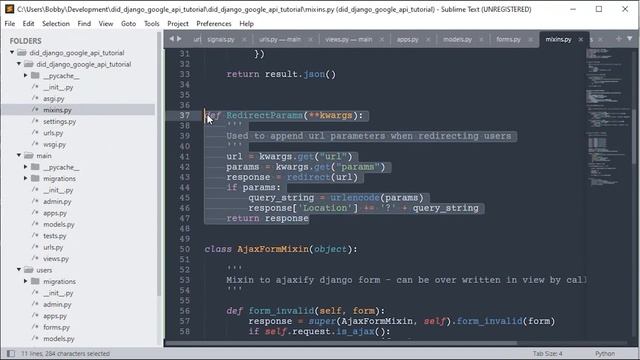Screen dimensions: 640x360
Task: Click the file icon beside tests.py
Action: point(35,236)
